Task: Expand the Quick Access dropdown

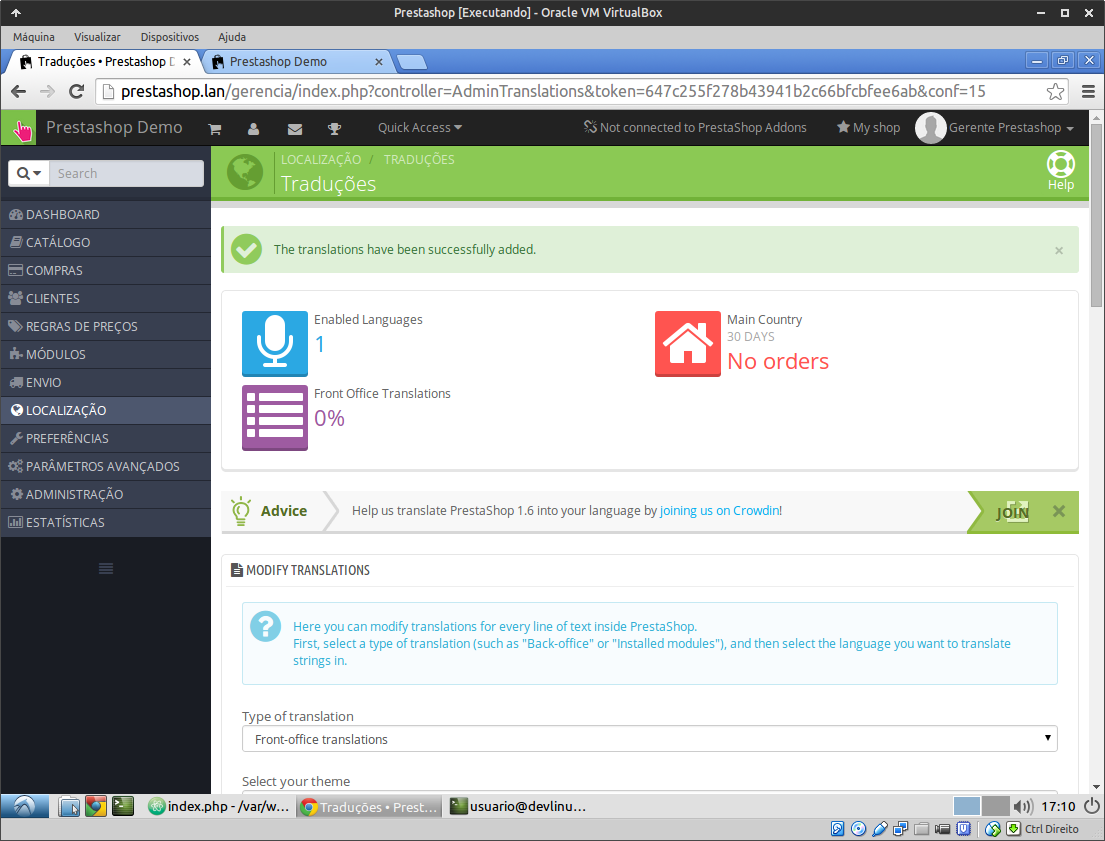Action: [x=420, y=128]
